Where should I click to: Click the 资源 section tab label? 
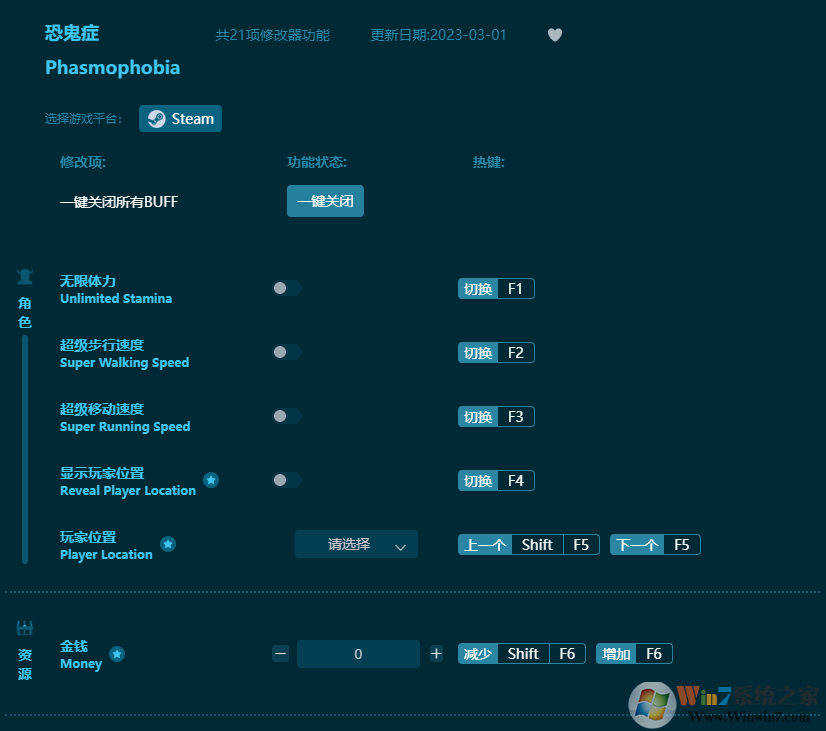(25, 664)
